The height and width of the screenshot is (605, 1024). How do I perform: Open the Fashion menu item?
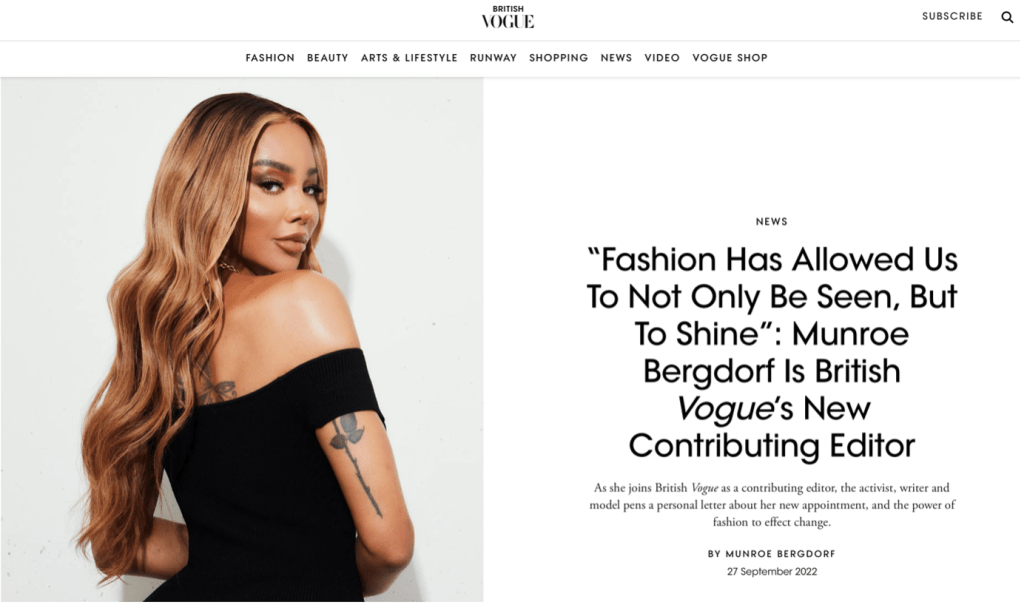tap(270, 58)
